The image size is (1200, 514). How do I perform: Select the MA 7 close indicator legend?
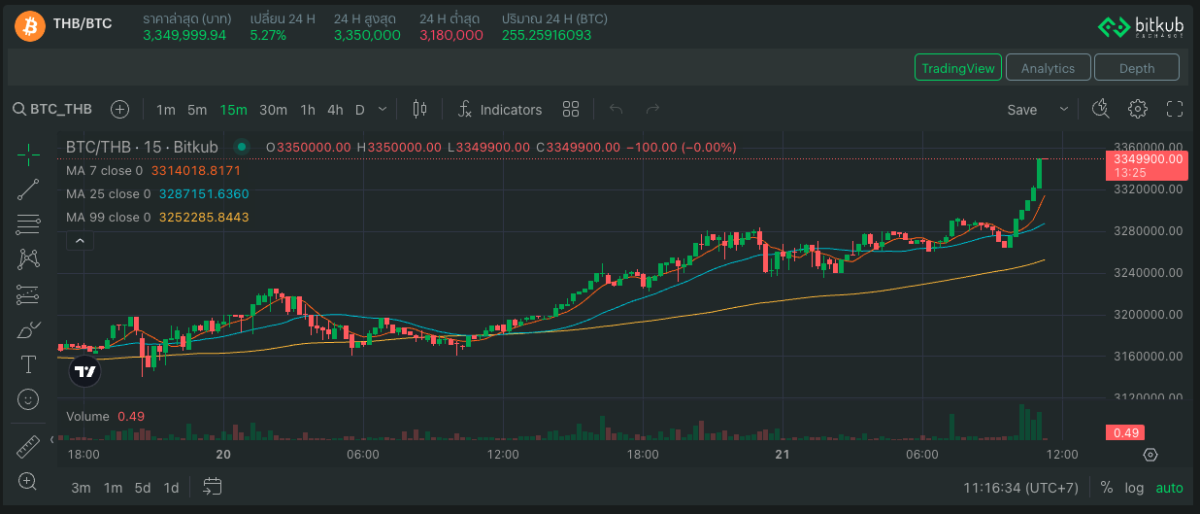pyautogui.click(x=104, y=170)
